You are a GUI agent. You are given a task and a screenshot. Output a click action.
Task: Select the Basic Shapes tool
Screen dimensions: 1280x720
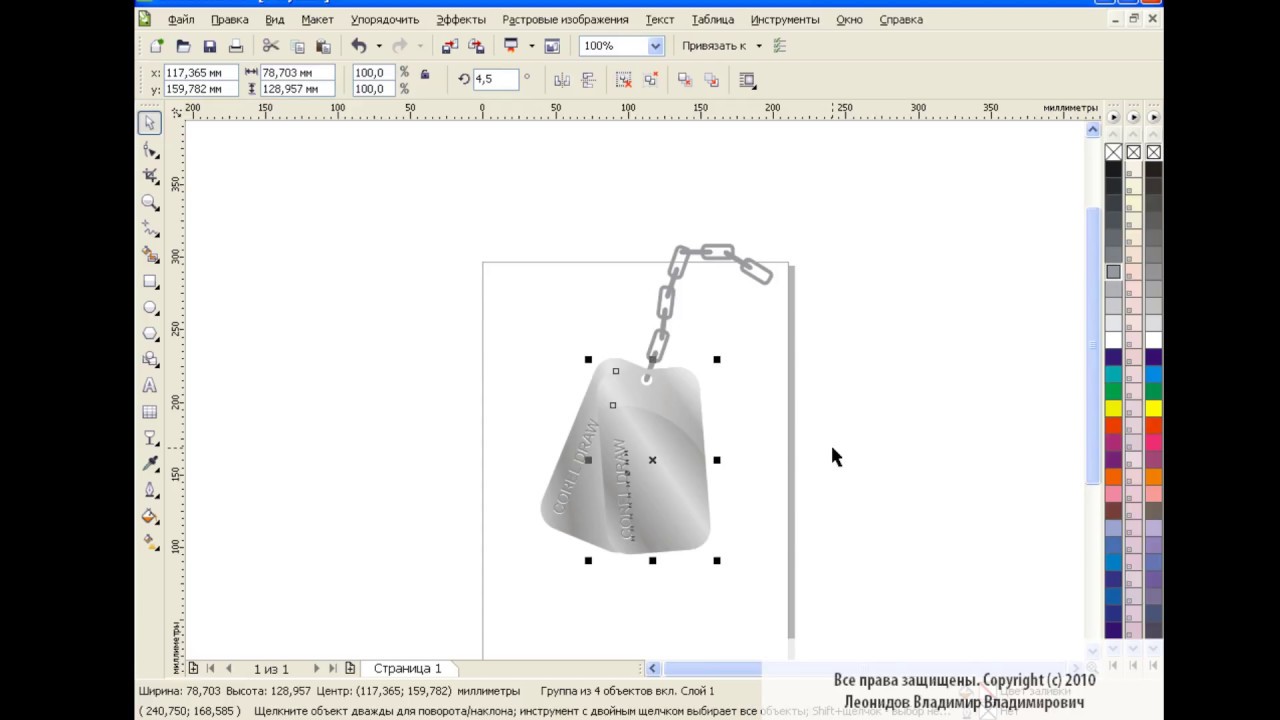tap(150, 359)
